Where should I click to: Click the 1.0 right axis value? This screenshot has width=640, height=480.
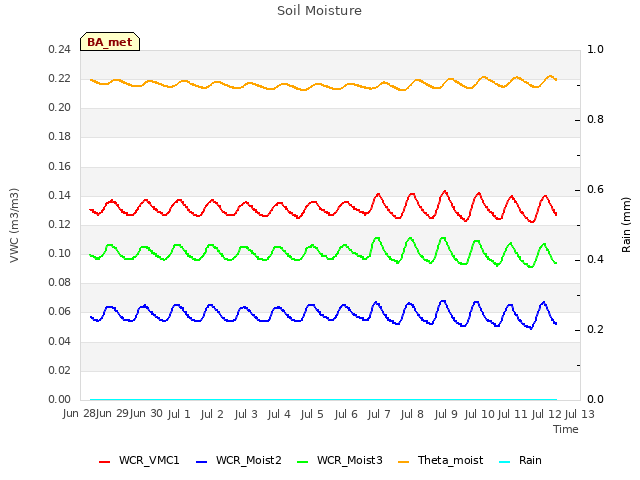tap(595, 49)
